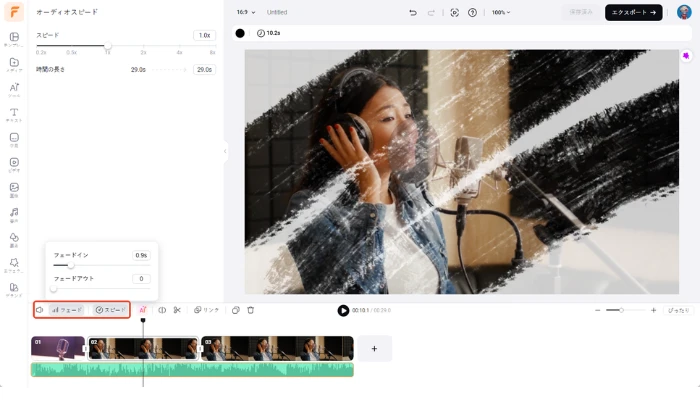The image size is (700, 400).
Task: Open the Text tool in left sidebar
Action: tap(14, 115)
